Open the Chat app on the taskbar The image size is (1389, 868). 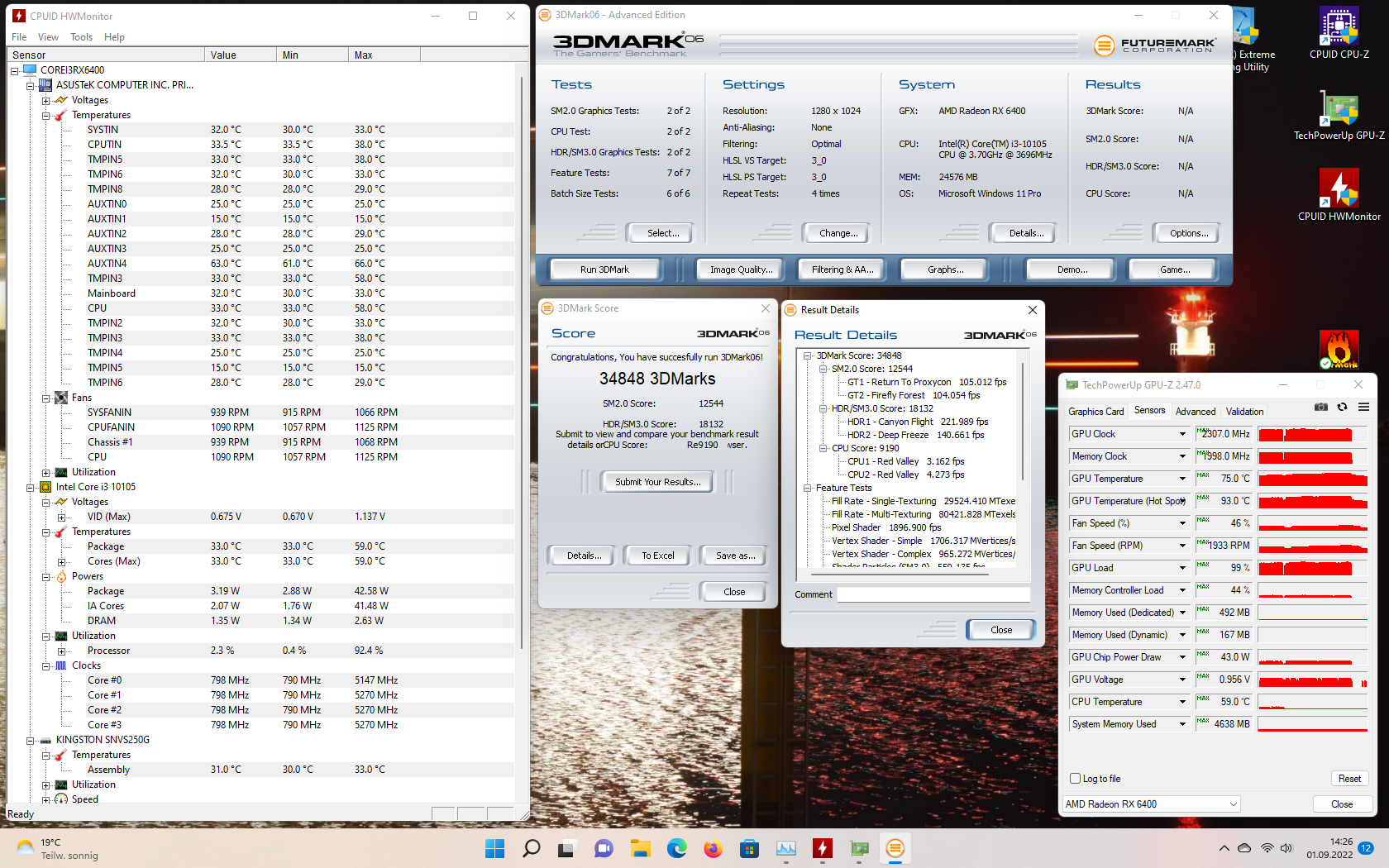604,848
